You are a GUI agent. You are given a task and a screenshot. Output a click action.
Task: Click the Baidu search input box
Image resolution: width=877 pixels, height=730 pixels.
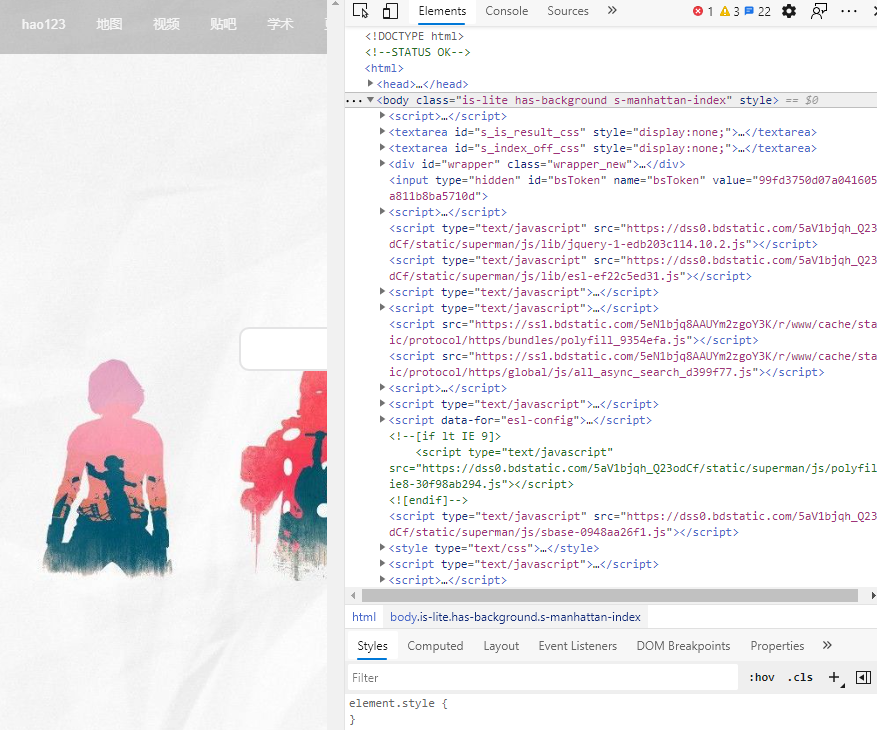point(284,348)
